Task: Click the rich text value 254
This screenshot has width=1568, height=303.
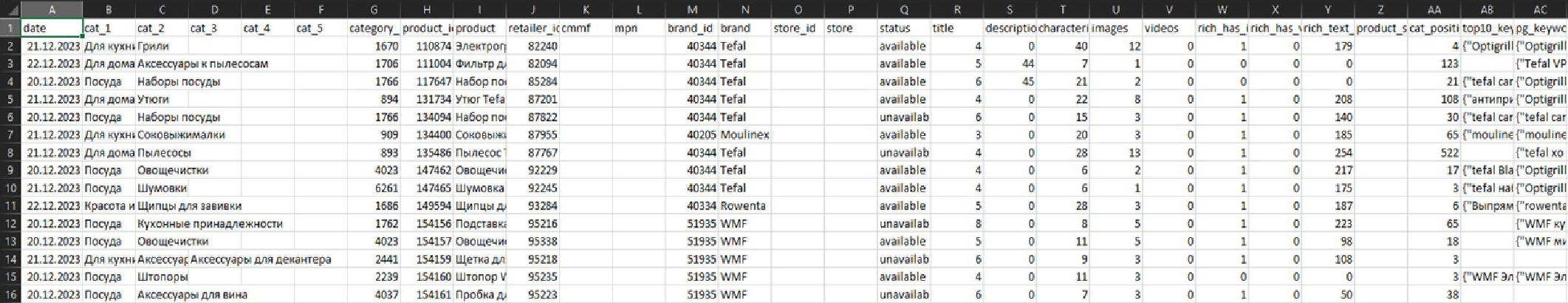Action: (x=1328, y=152)
